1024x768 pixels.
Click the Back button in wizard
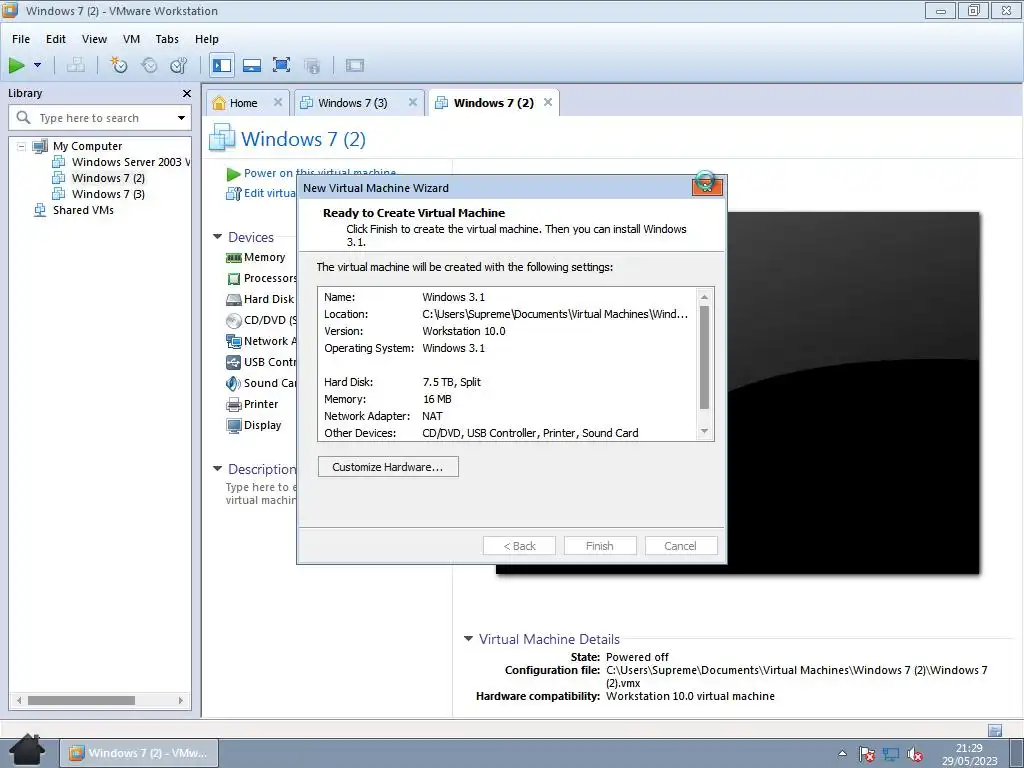(x=519, y=546)
